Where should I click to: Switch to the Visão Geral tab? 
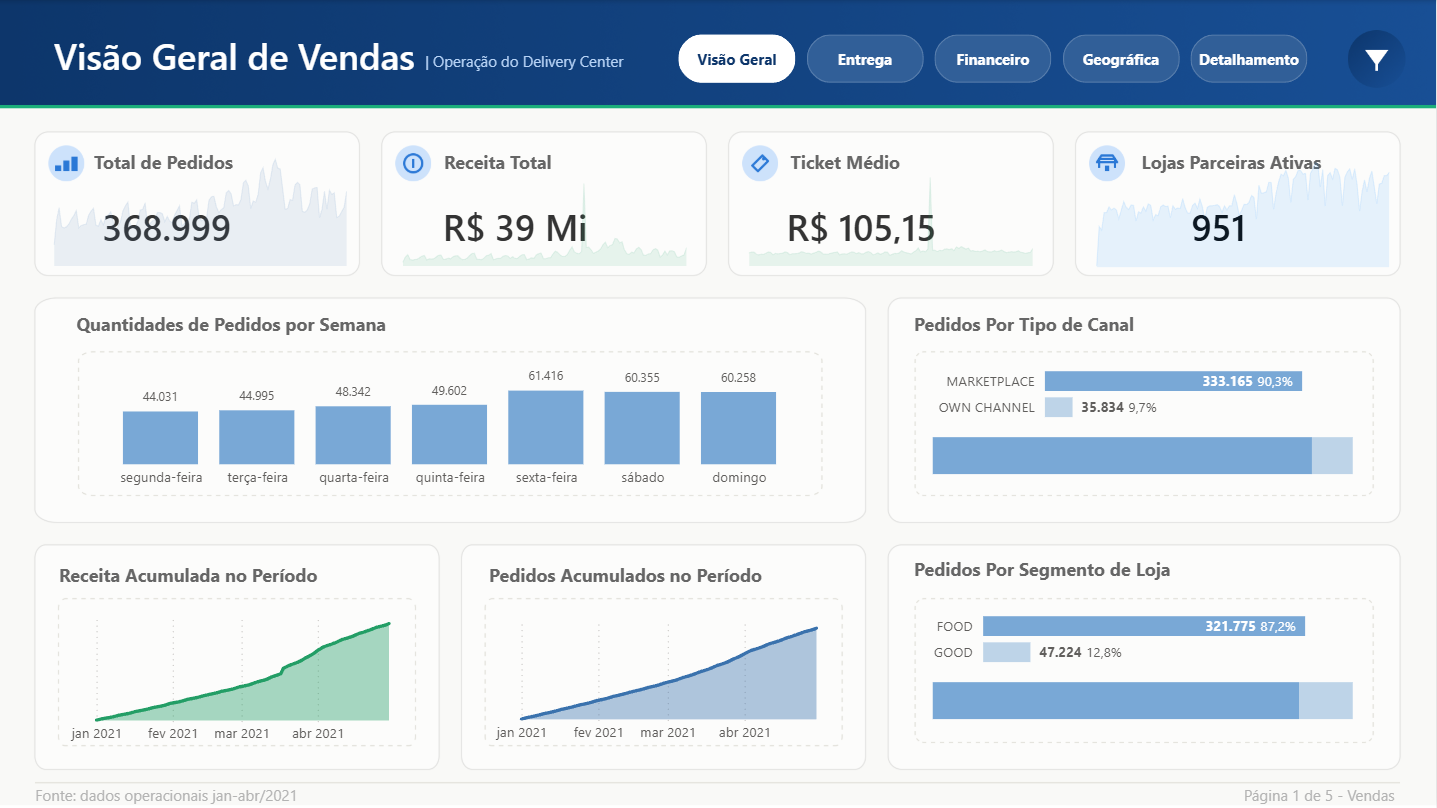coord(737,59)
